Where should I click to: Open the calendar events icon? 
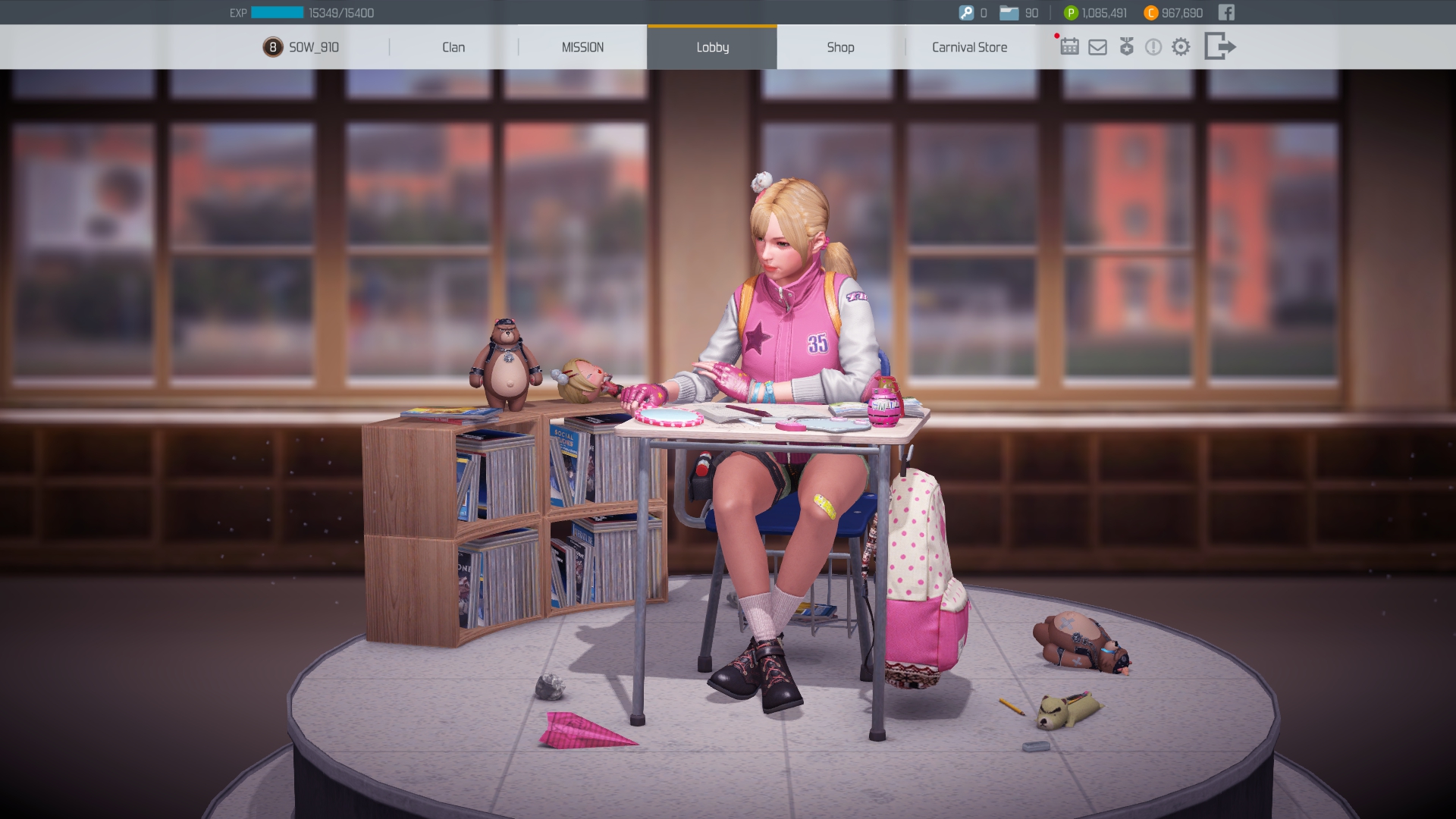click(1069, 47)
